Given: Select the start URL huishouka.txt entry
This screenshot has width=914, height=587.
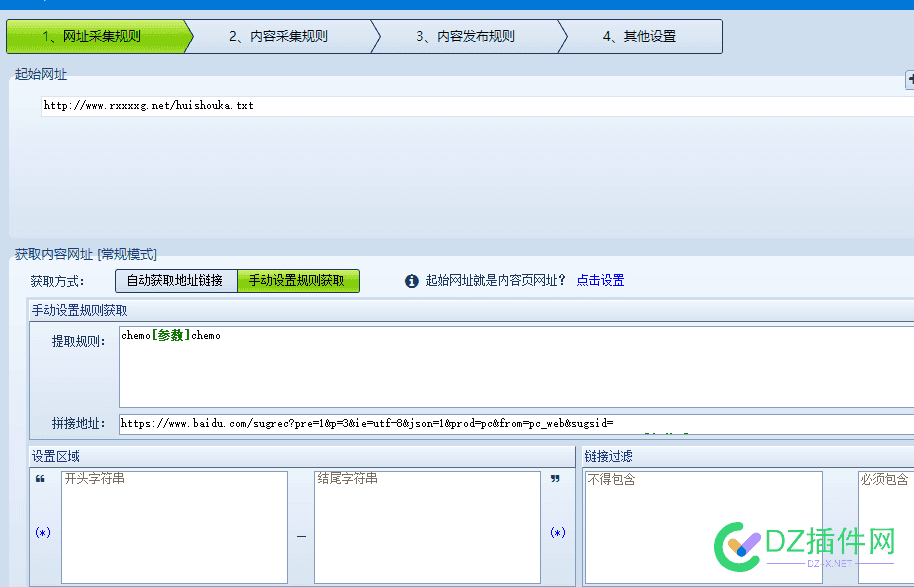Looking at the screenshot, I should pos(477,106).
